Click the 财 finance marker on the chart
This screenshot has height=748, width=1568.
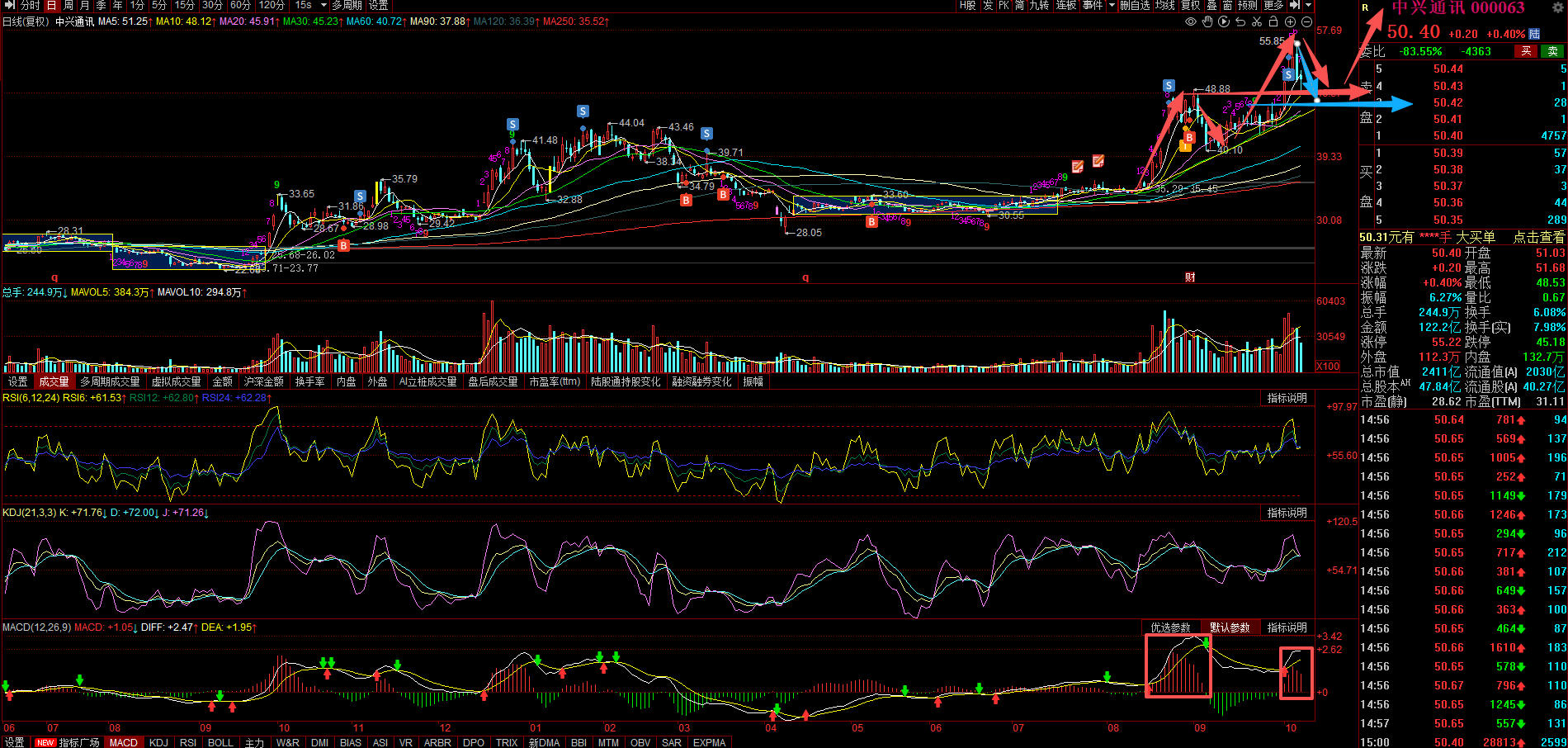[1190, 277]
